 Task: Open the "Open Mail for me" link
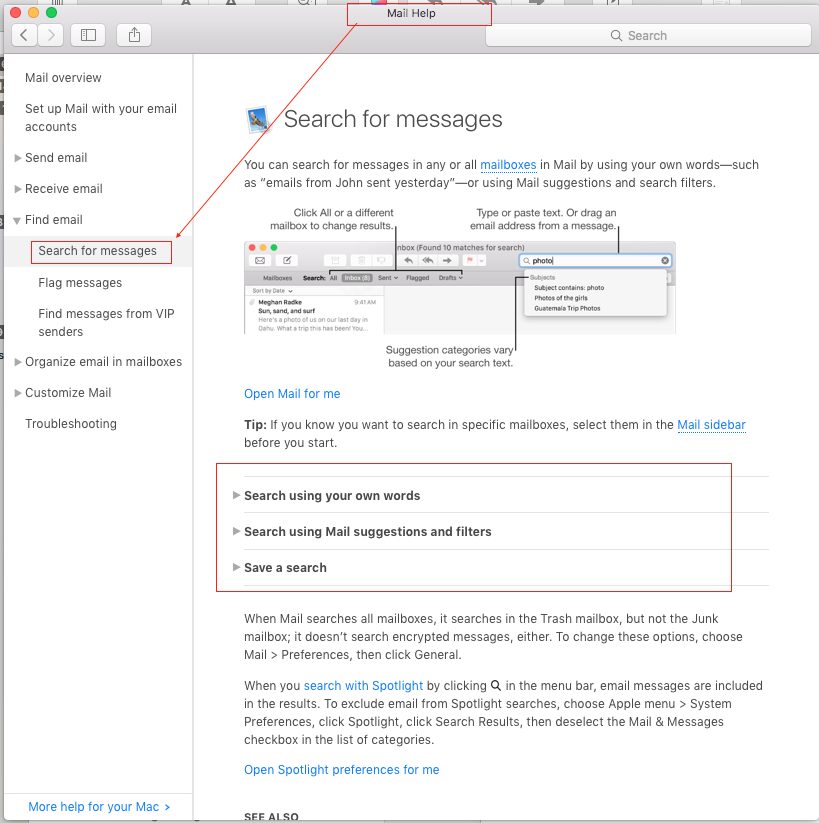[x=292, y=393]
